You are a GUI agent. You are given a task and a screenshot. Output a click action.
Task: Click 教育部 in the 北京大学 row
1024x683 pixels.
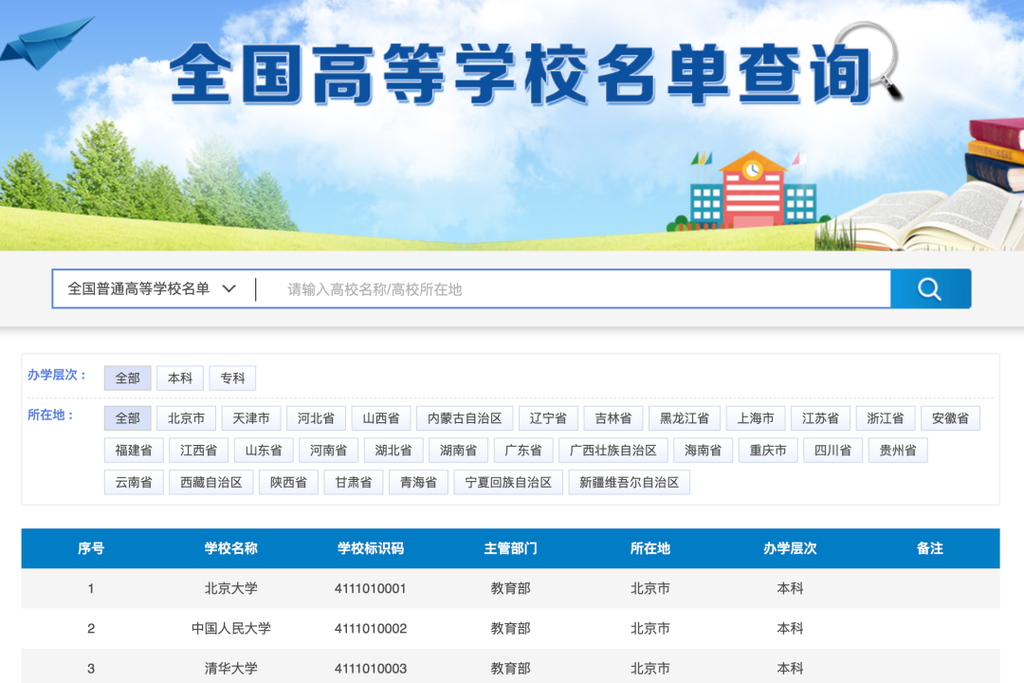(510, 588)
